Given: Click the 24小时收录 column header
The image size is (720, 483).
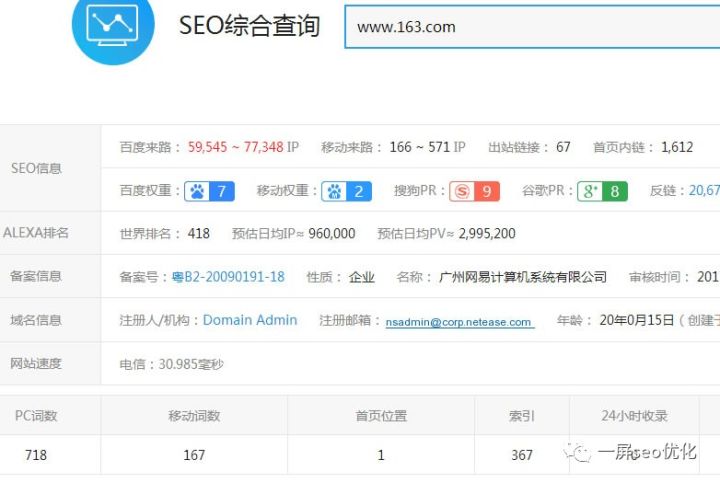Looking at the screenshot, I should click(x=634, y=416).
